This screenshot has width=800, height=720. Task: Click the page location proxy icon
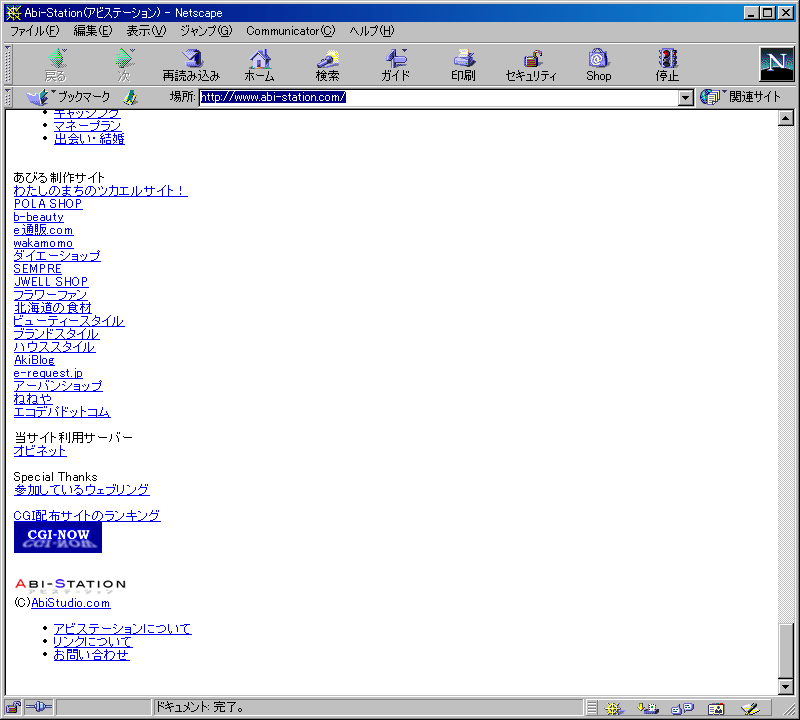(131, 97)
